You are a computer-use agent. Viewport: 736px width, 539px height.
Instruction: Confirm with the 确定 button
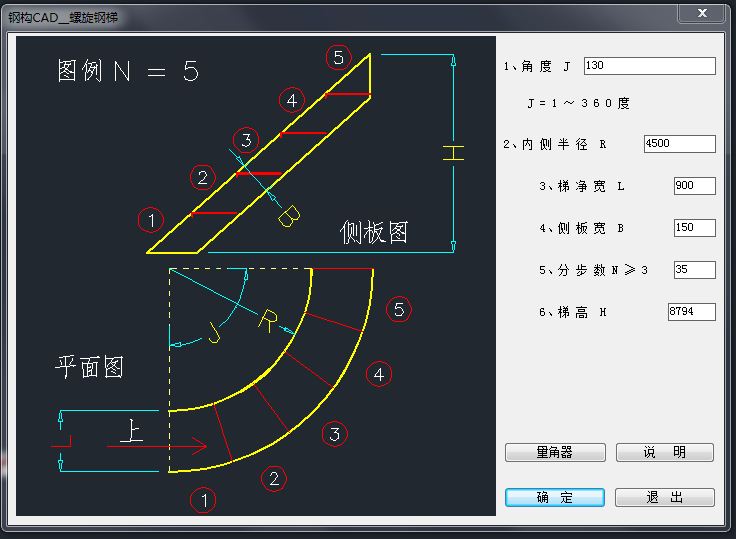555,497
